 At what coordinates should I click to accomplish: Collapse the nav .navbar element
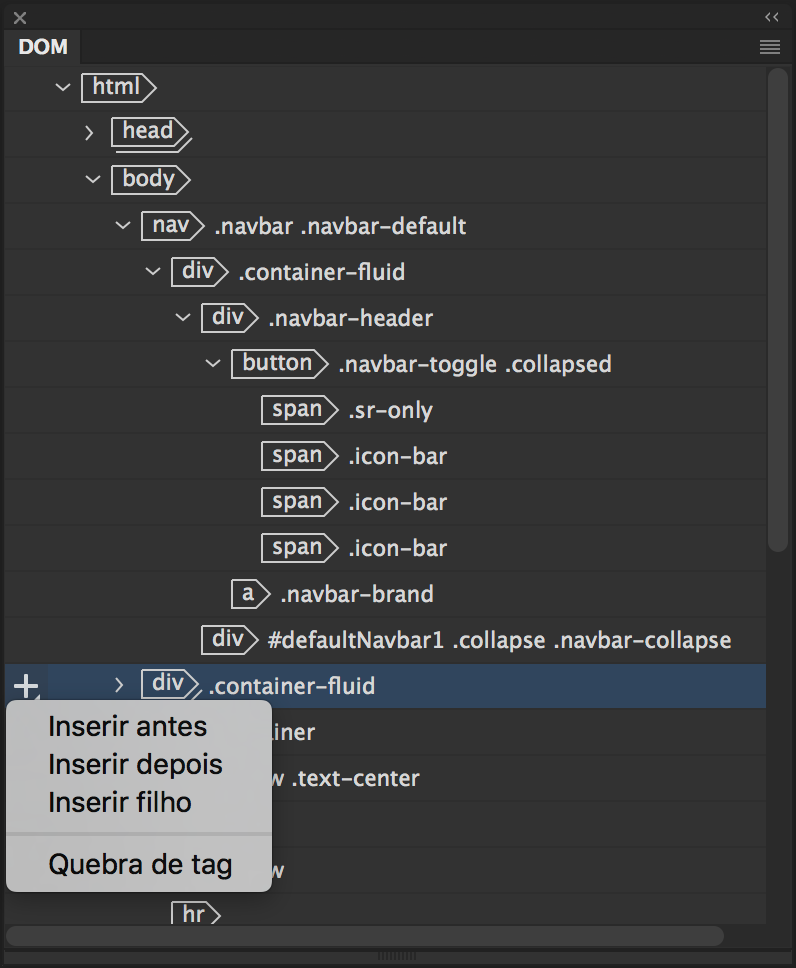[123, 225]
